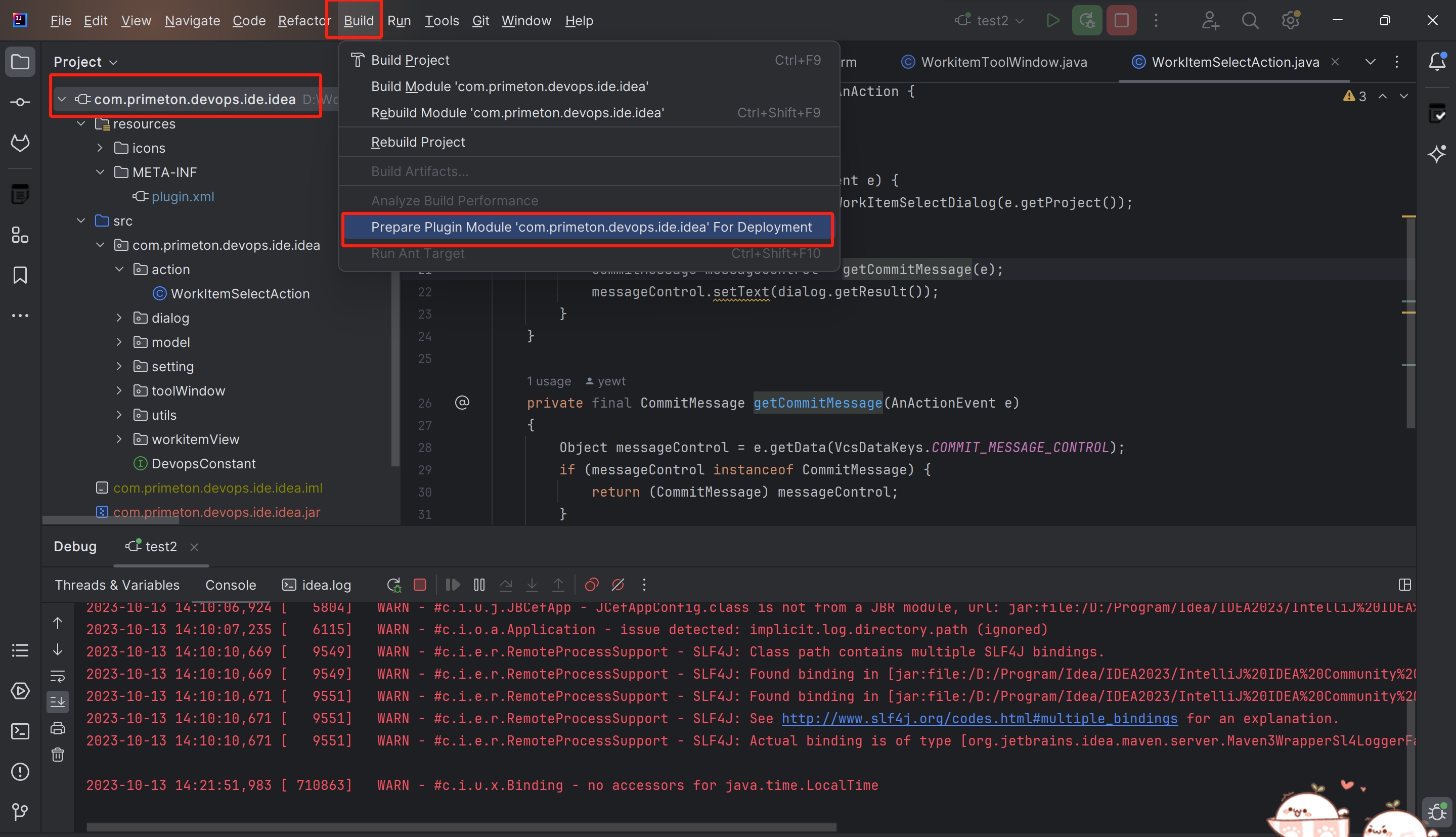Click the Mute breakpoints icon
This screenshot has height=837, width=1456.
tap(618, 585)
